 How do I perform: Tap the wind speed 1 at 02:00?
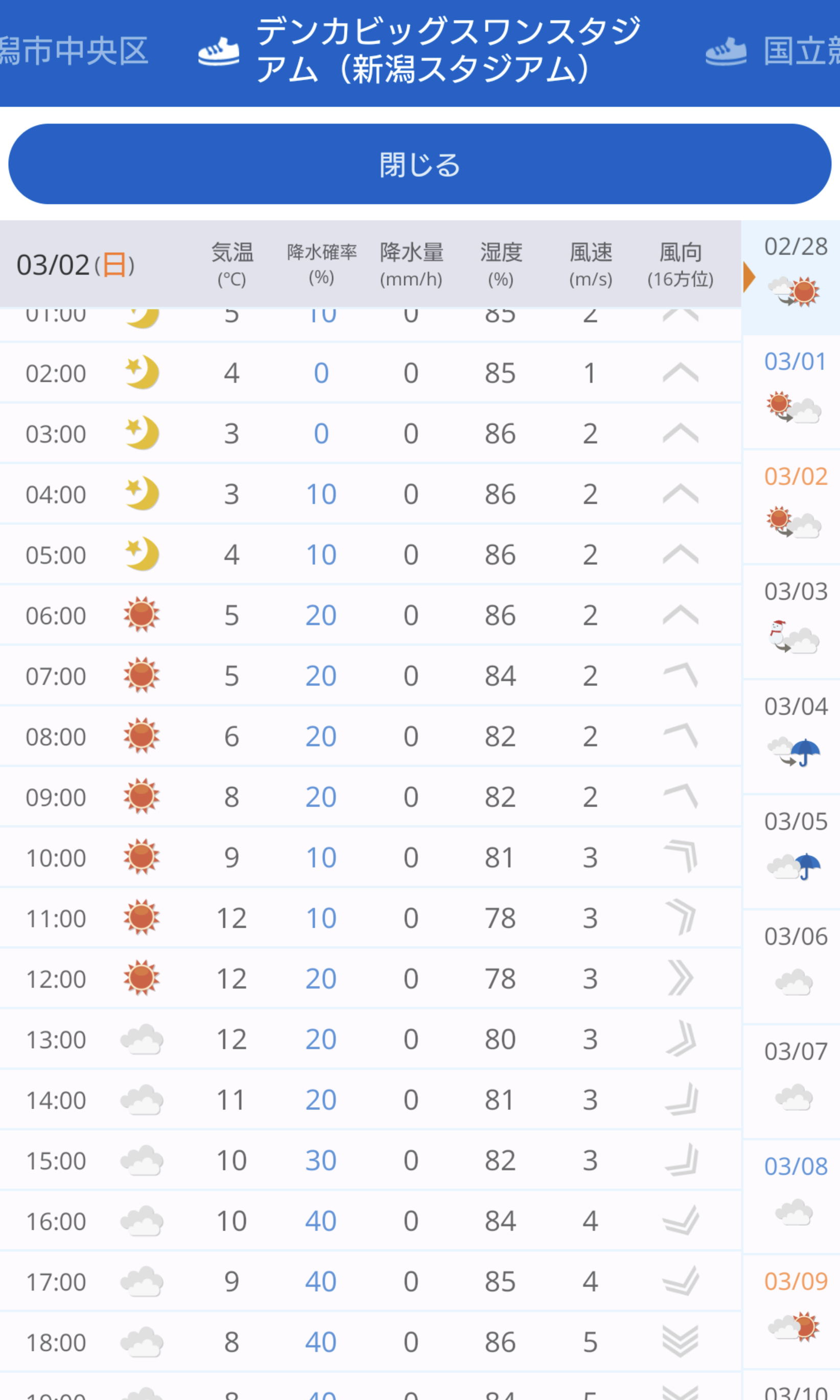pyautogui.click(x=590, y=373)
